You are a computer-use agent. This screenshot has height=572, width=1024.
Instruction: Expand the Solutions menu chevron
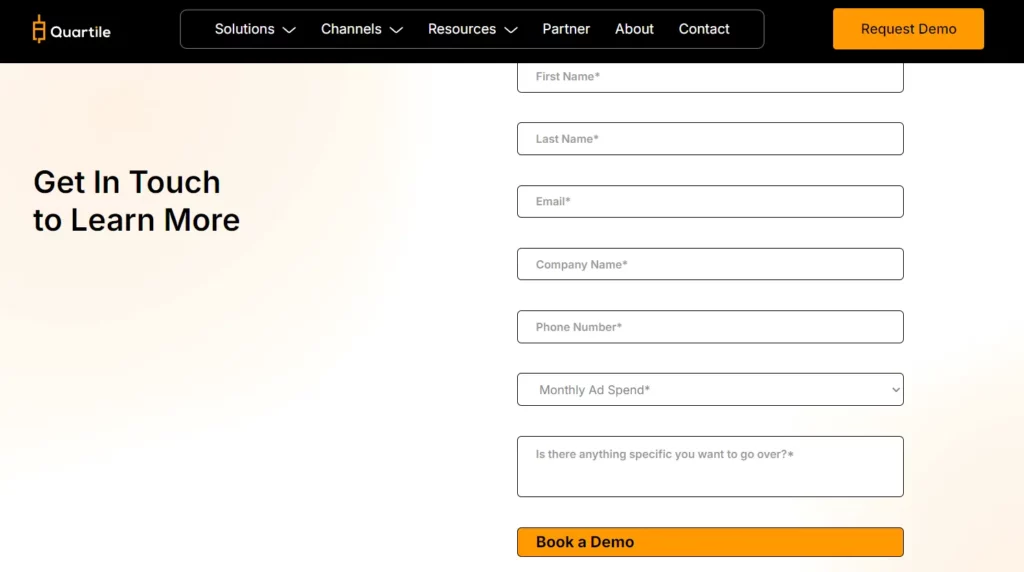[289, 30]
